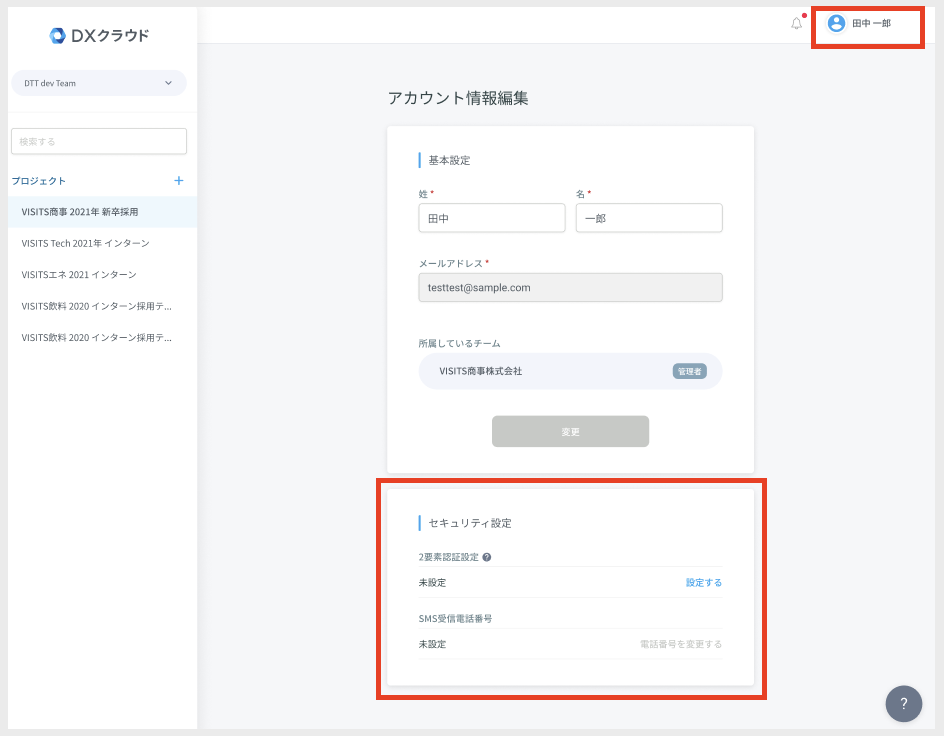Select project VISITS商事 2021年 新卒採用
This screenshot has height=736, width=944.
(x=102, y=212)
